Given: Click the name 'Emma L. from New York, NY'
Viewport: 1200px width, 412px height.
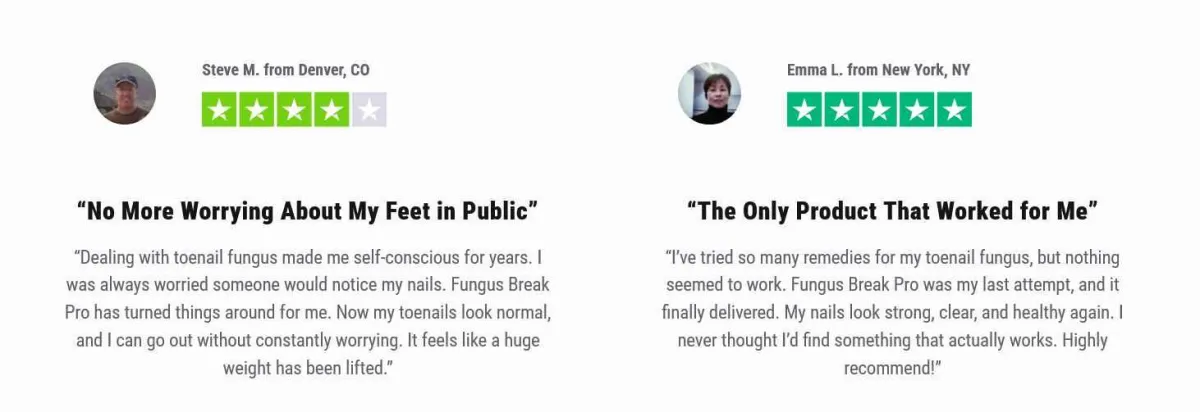Looking at the screenshot, I should click(878, 70).
